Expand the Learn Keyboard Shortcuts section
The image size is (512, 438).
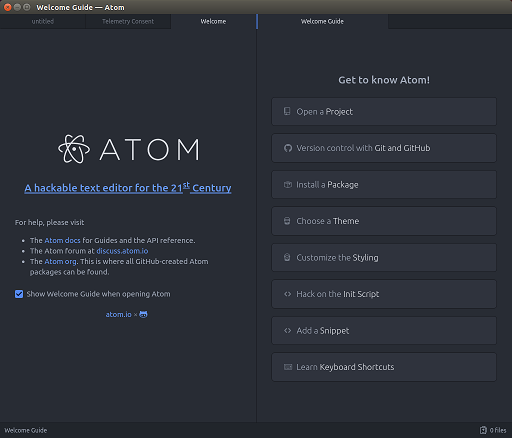384,367
